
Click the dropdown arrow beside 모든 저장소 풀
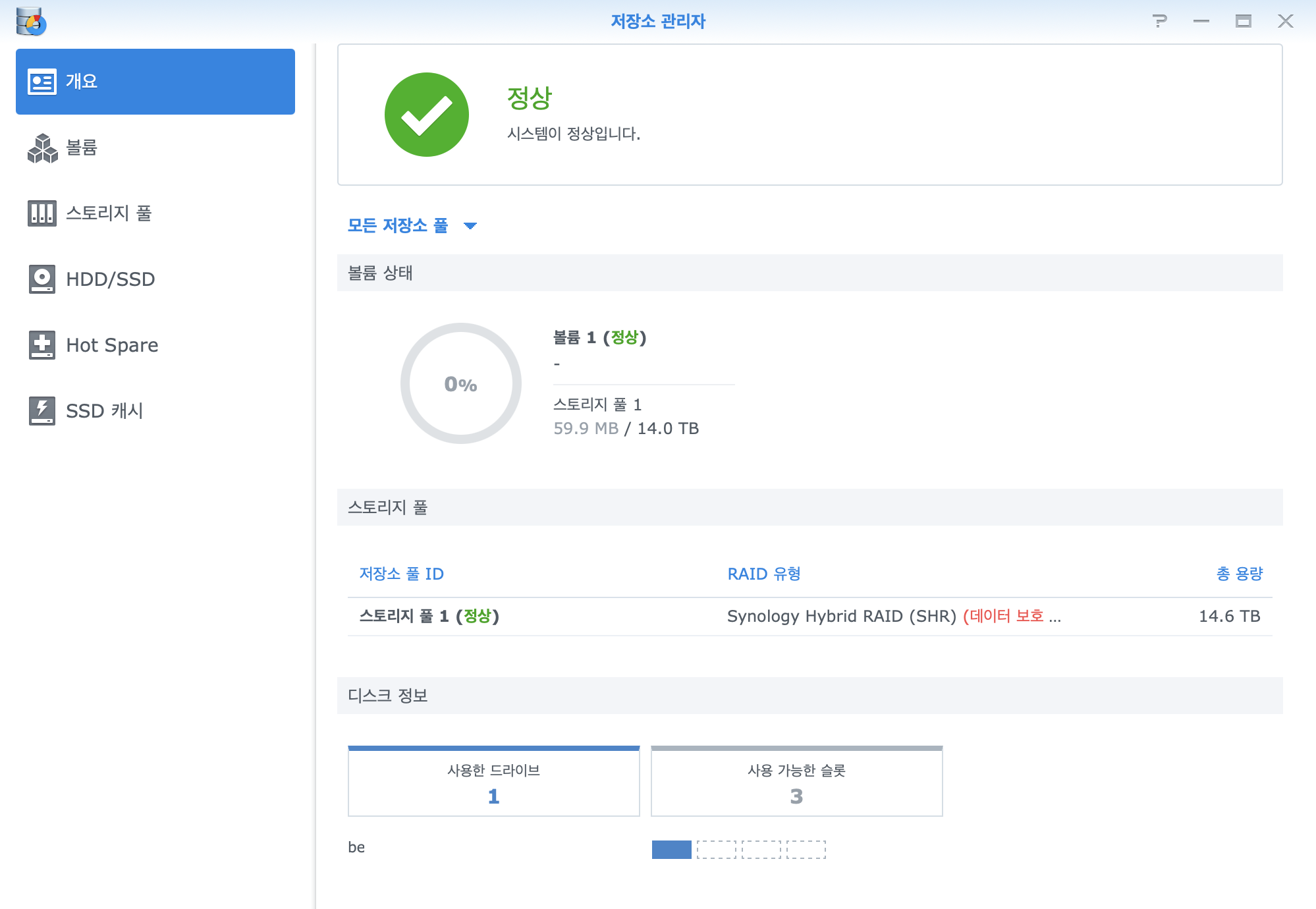[470, 226]
